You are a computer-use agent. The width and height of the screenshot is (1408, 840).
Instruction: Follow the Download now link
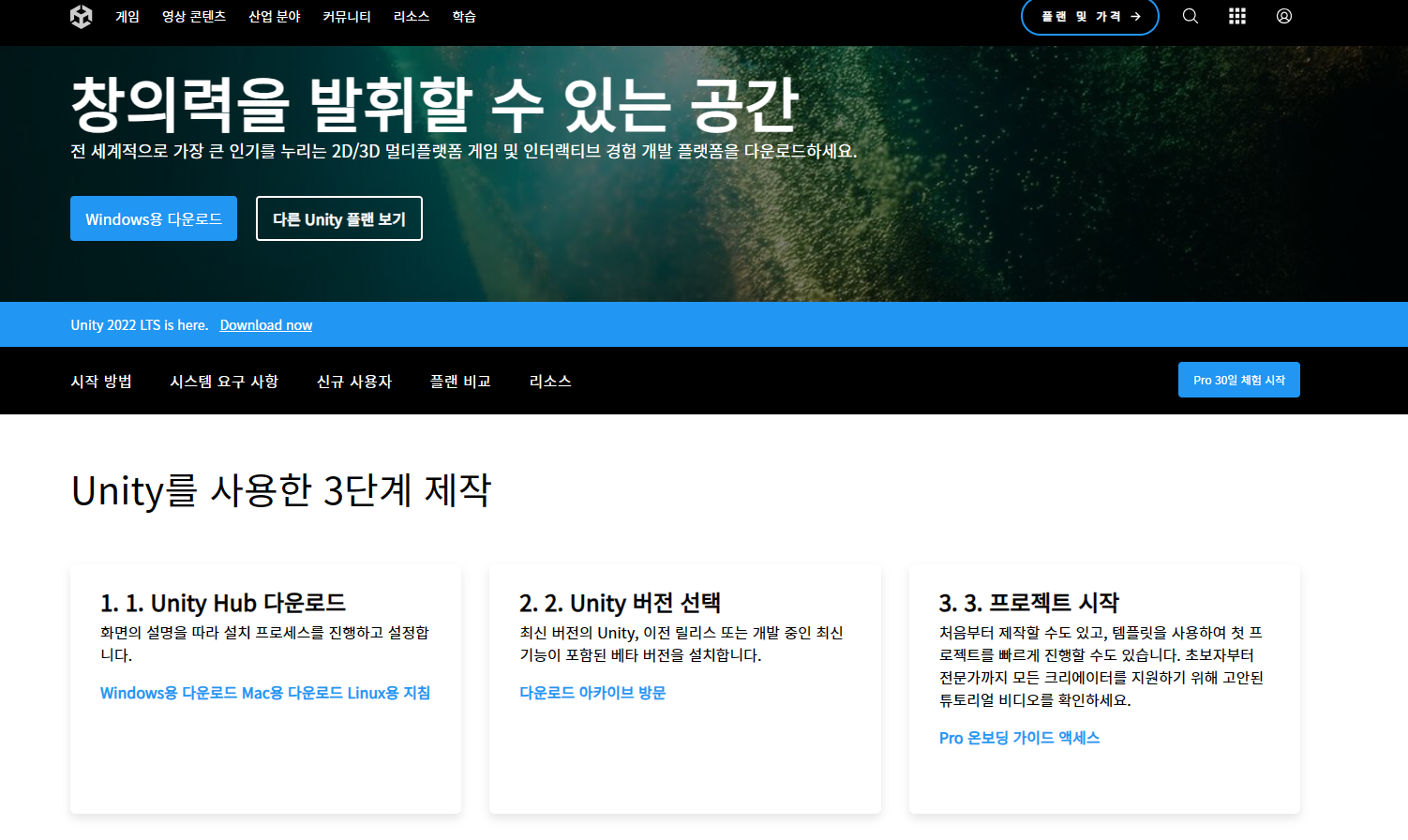click(266, 325)
